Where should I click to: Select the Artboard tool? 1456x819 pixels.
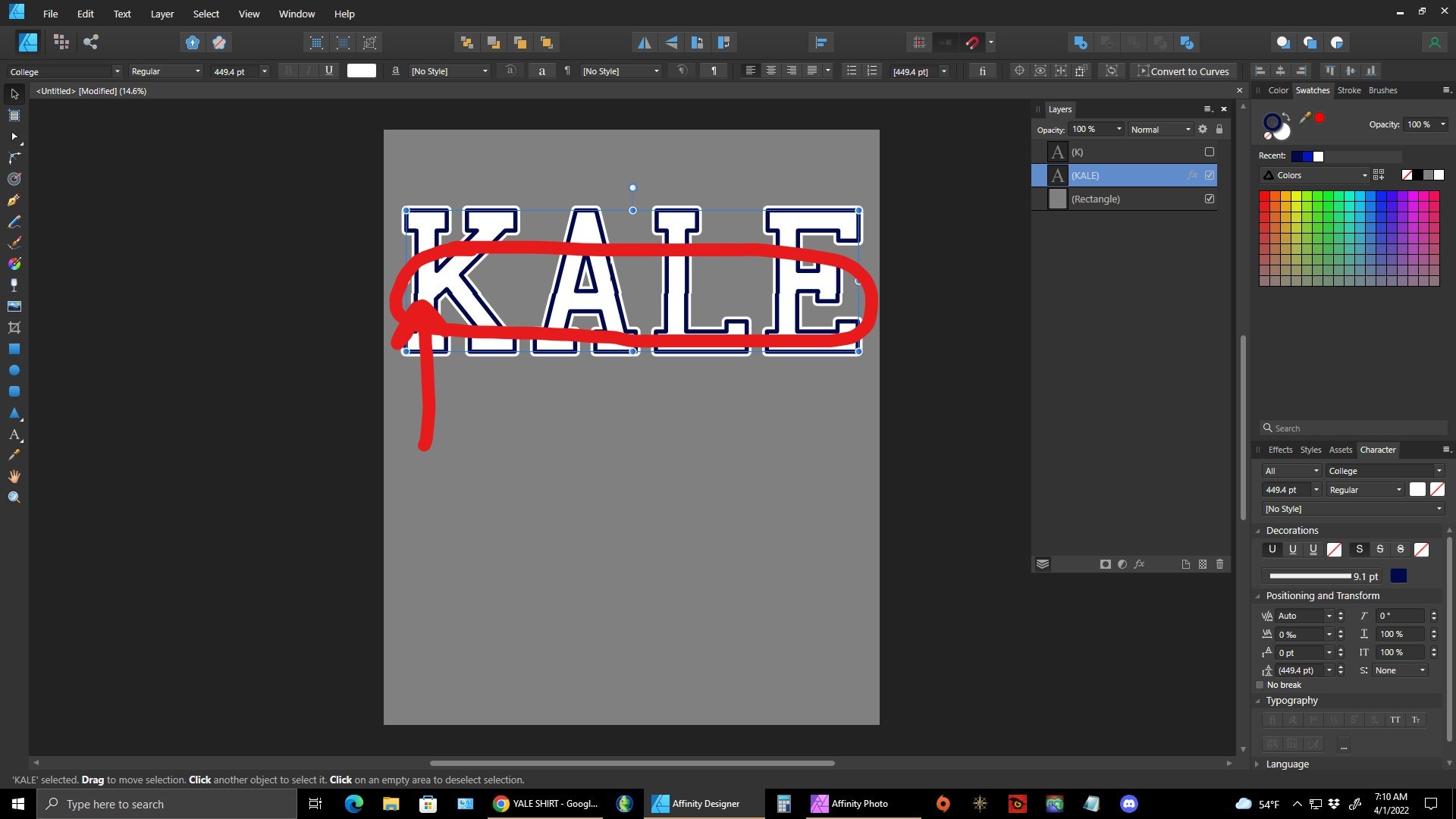point(14,115)
